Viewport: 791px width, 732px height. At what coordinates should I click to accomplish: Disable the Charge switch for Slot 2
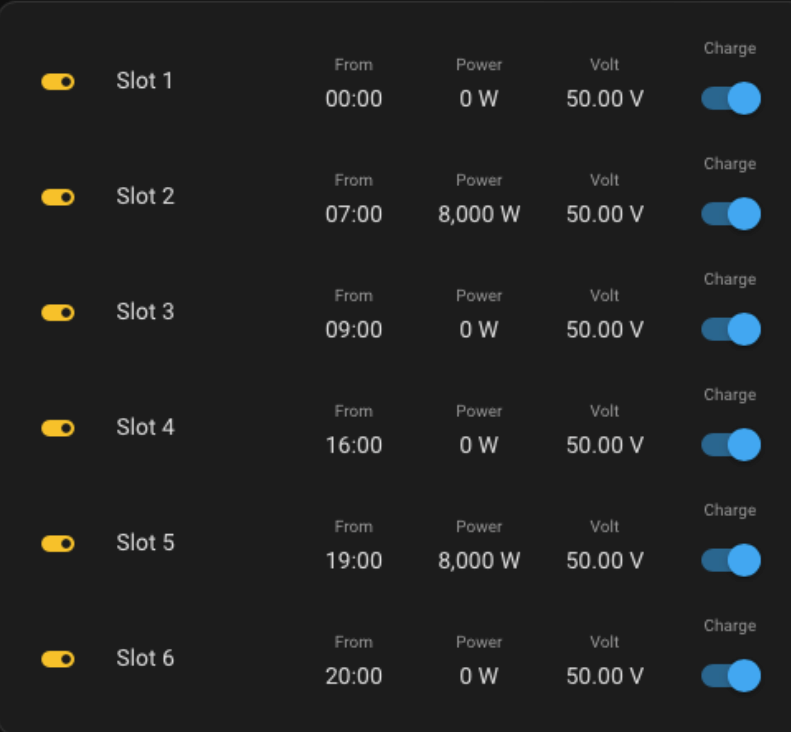731,214
